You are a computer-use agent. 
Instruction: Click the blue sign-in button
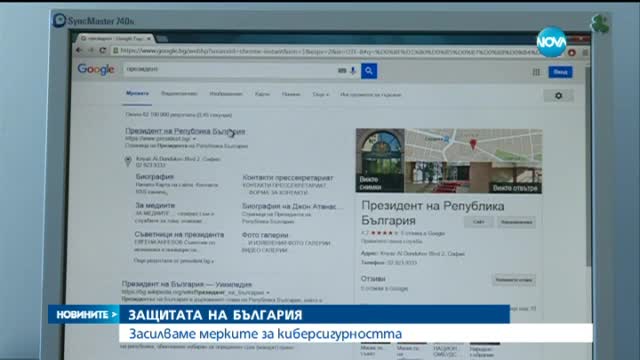click(560, 72)
